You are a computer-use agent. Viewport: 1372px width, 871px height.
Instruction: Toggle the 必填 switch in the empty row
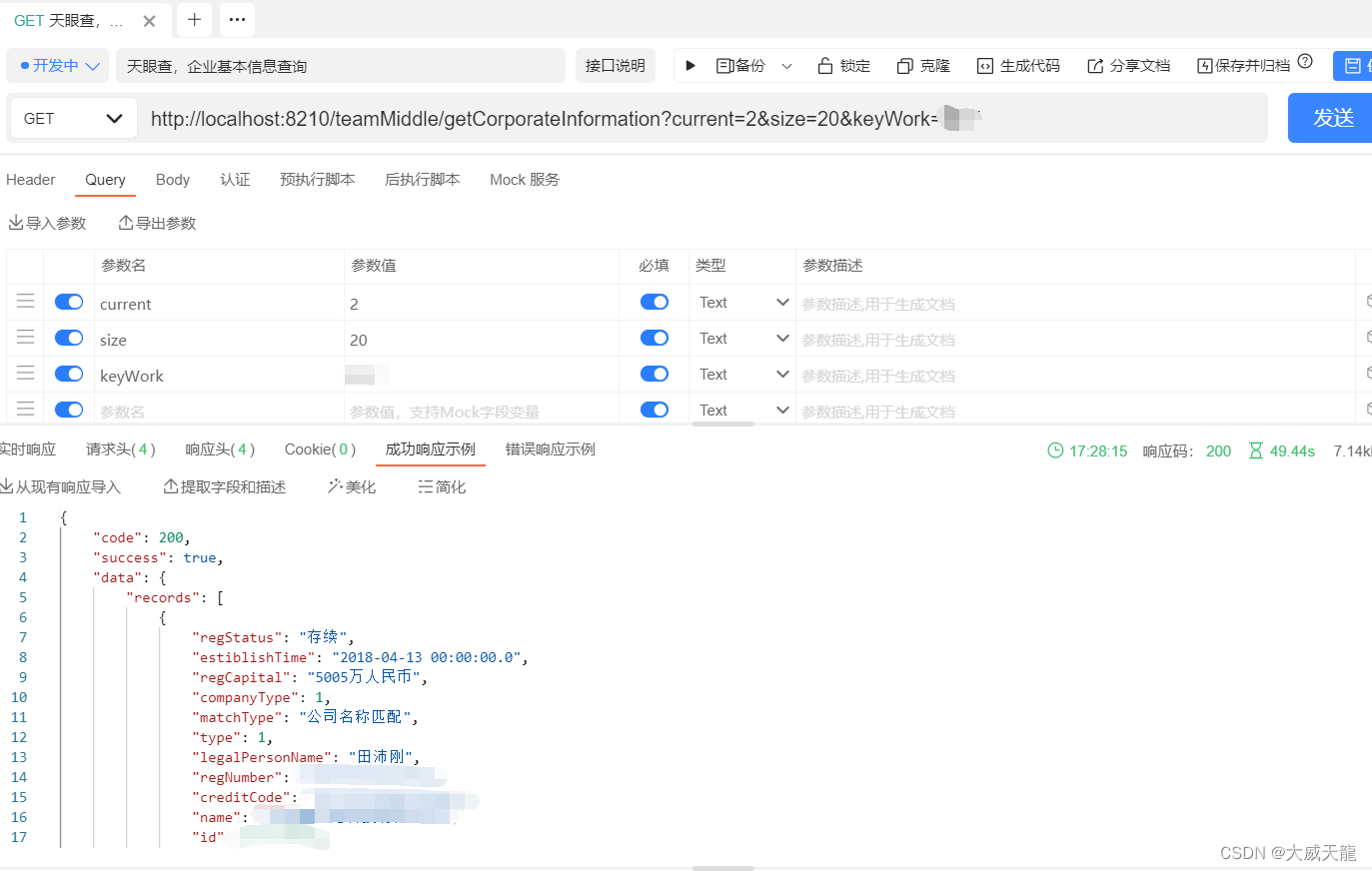click(x=655, y=410)
